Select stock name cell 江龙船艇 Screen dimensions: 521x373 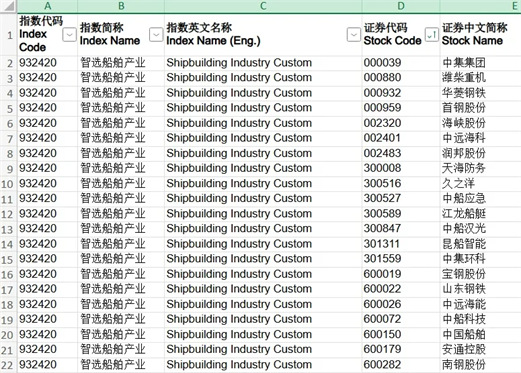pyautogui.click(x=480, y=214)
